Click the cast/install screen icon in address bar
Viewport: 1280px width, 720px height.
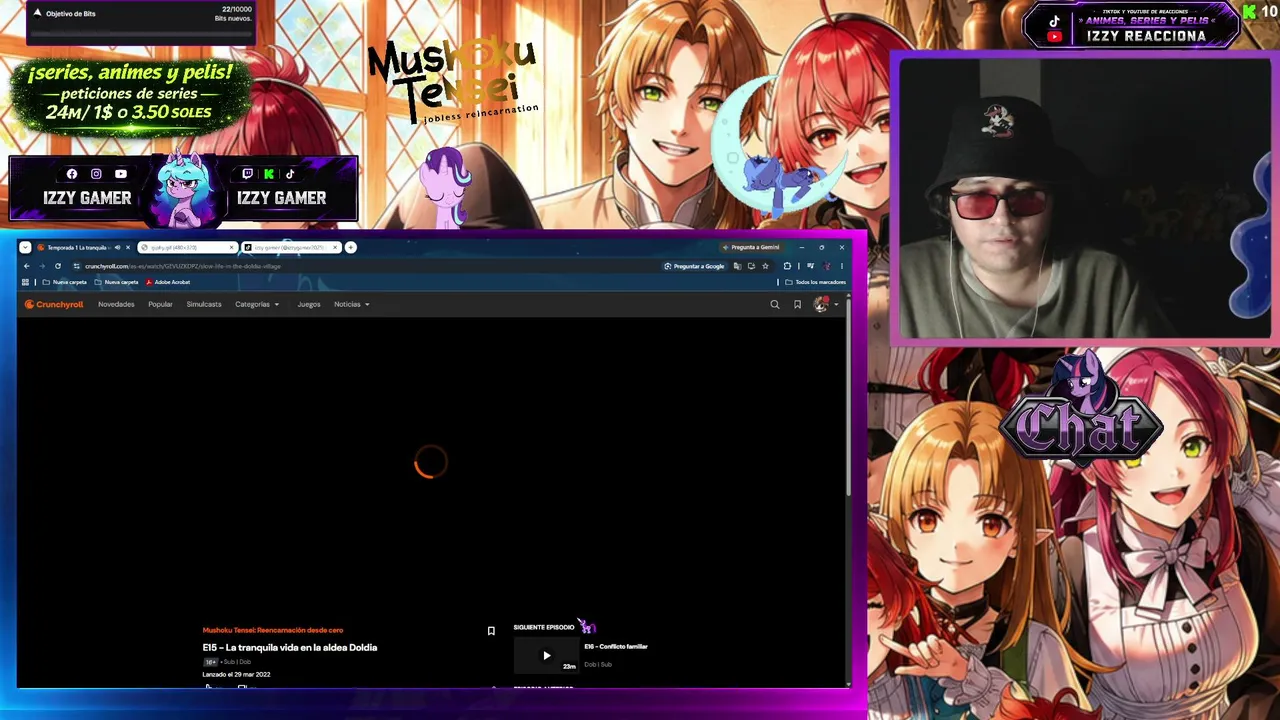click(751, 266)
